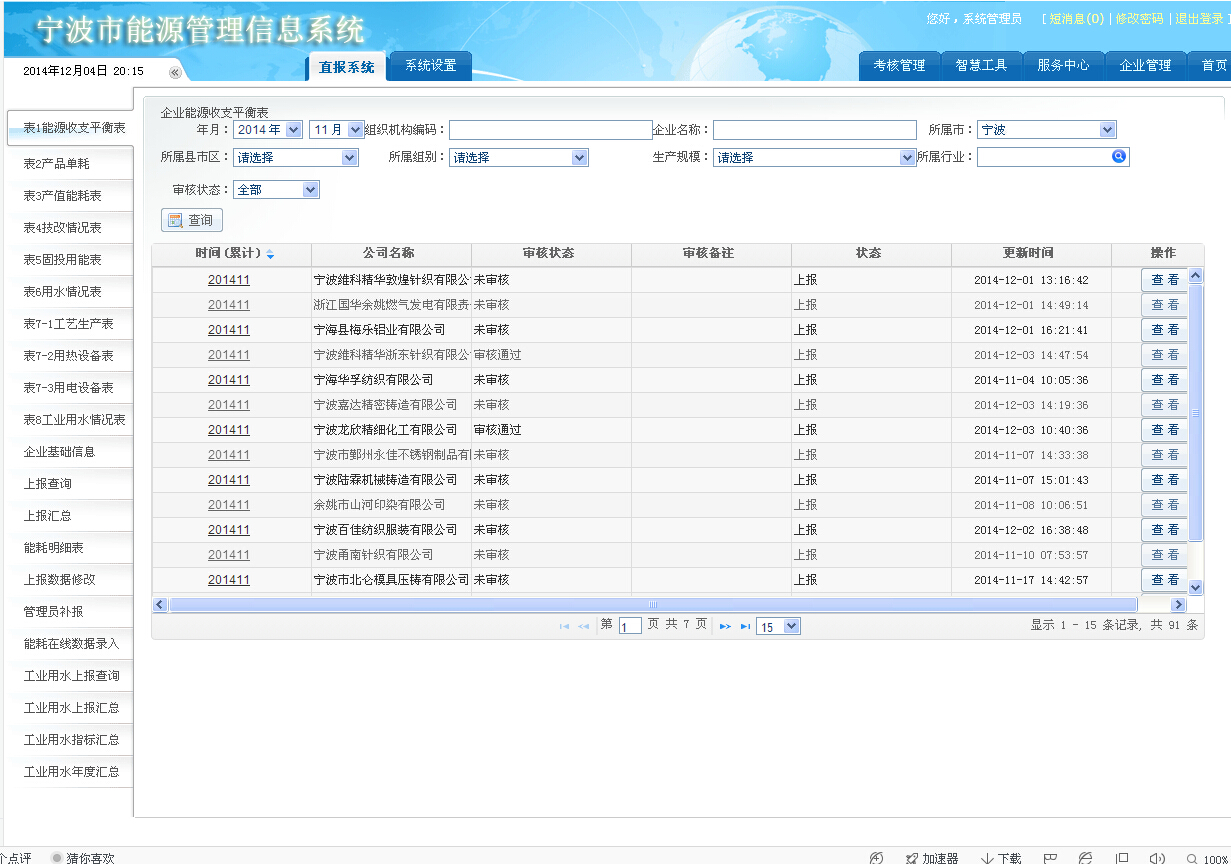Open 下载 in the browser status bar
Viewport: 1231px width, 864px height.
click(x=1001, y=858)
